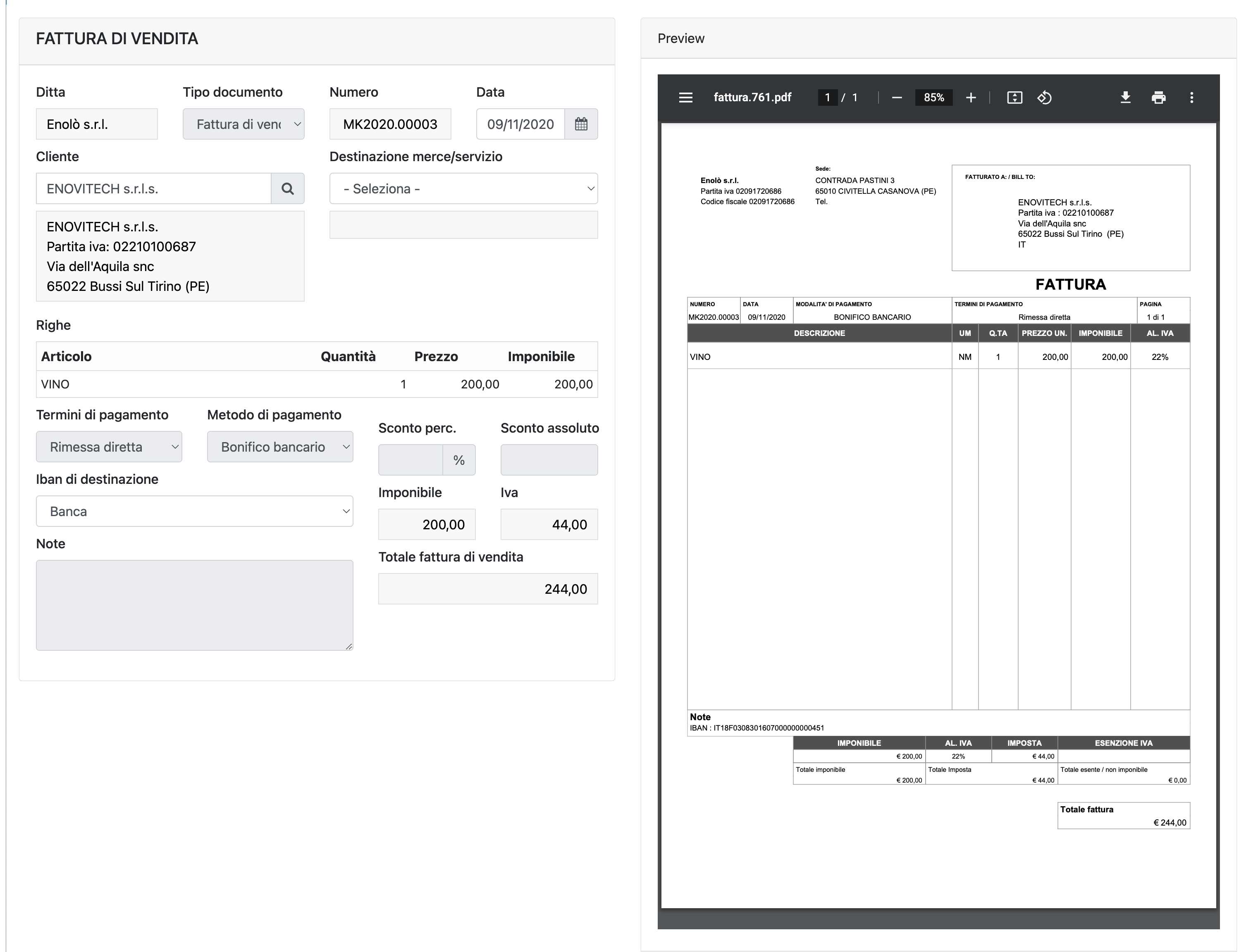Screen dimensions: 1246x952
Task: Download fattura.761.pdf
Action: tap(1125, 98)
